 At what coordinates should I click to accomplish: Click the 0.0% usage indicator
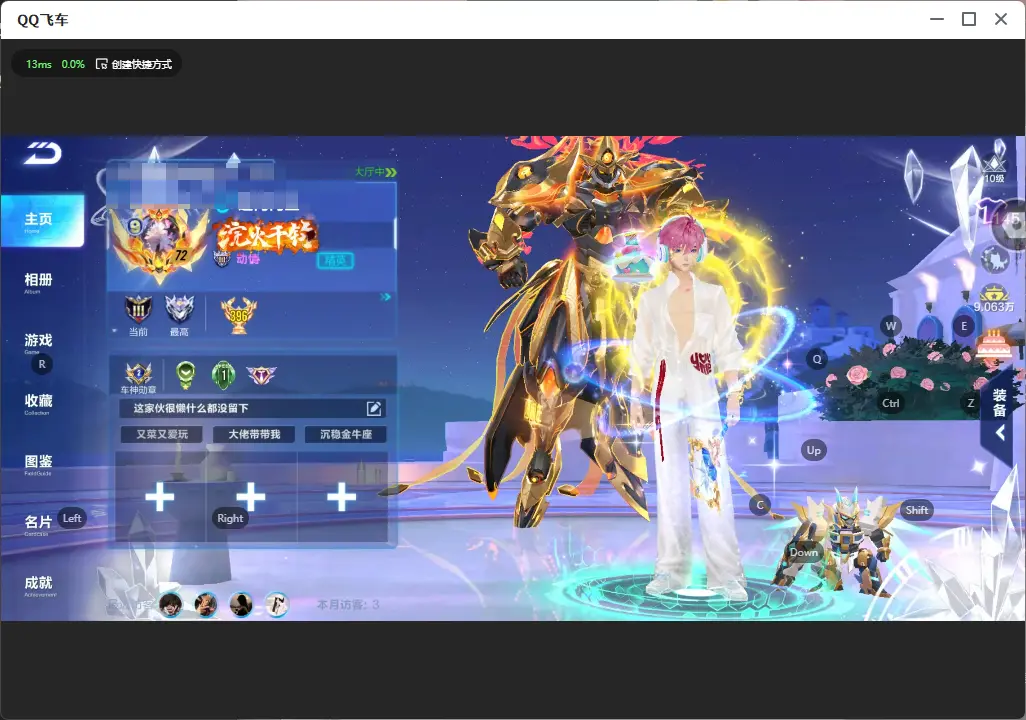pos(73,64)
